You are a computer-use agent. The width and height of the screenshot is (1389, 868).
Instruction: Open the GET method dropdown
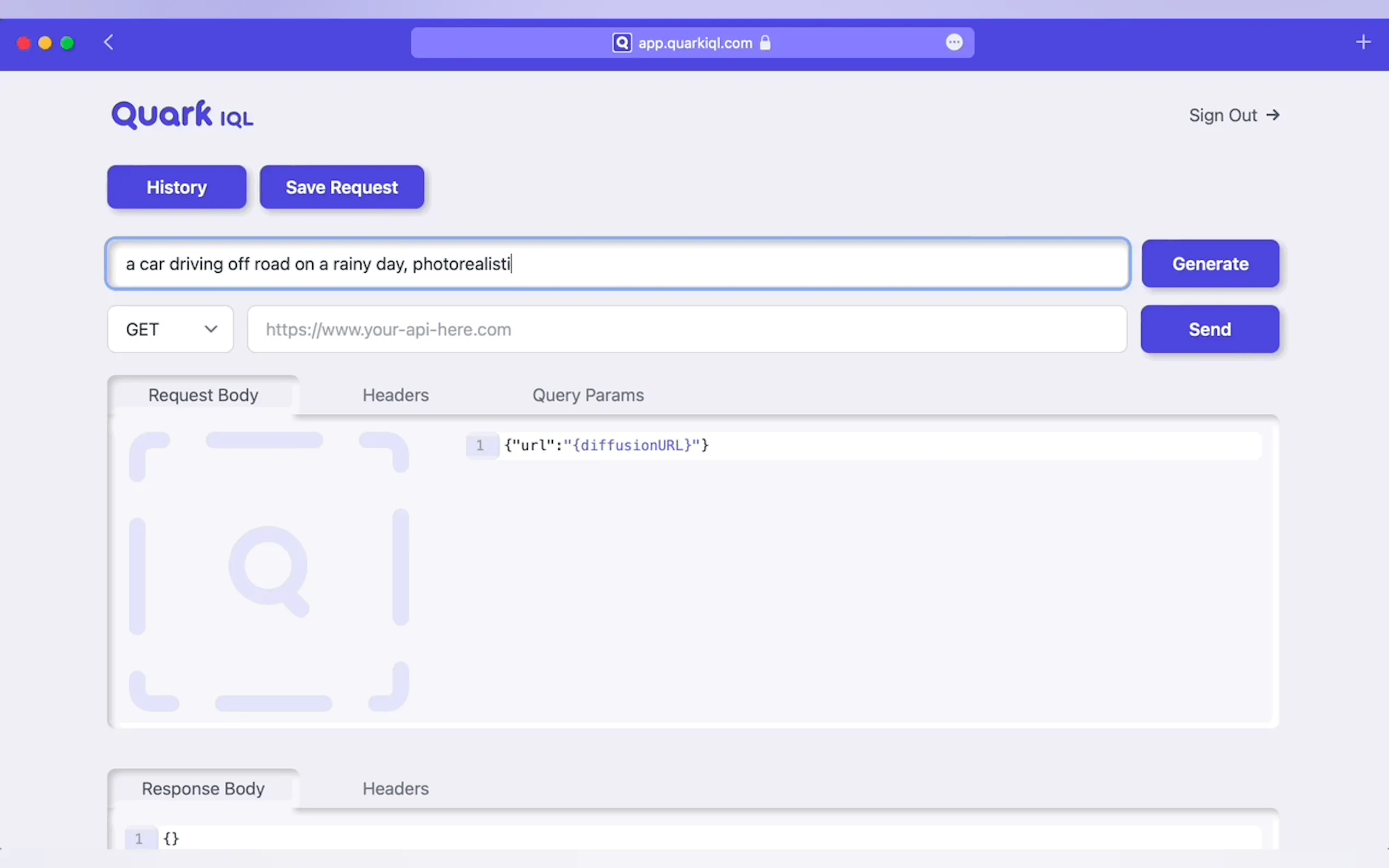click(x=171, y=330)
